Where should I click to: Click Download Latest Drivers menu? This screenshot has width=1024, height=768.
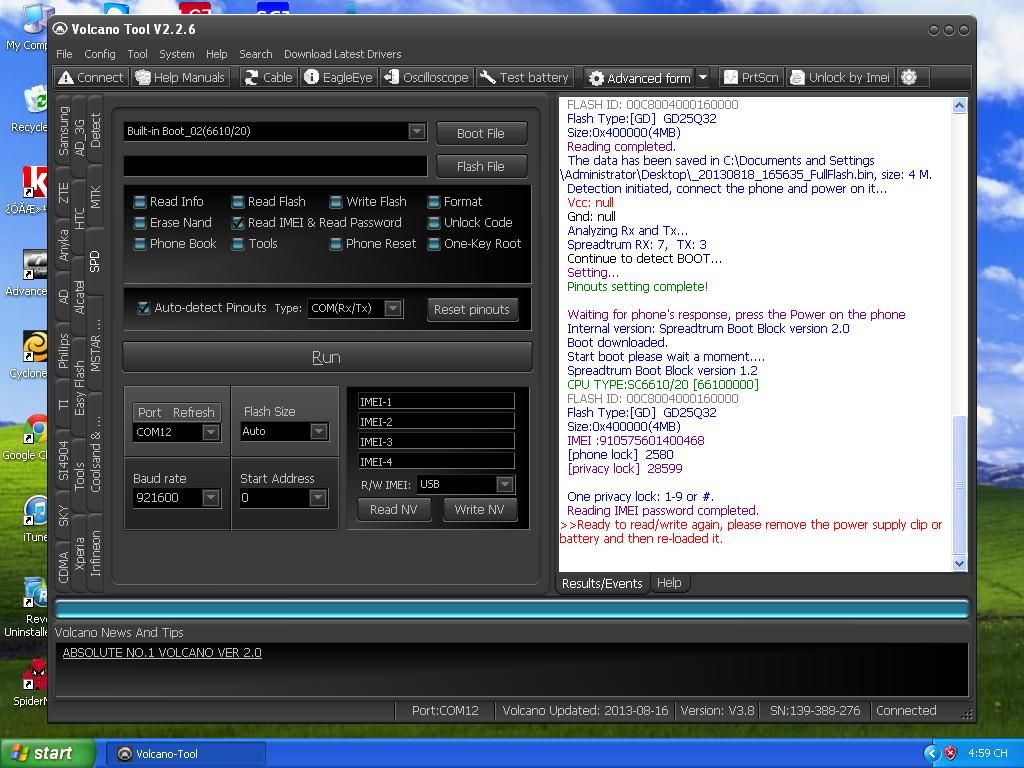pos(342,54)
